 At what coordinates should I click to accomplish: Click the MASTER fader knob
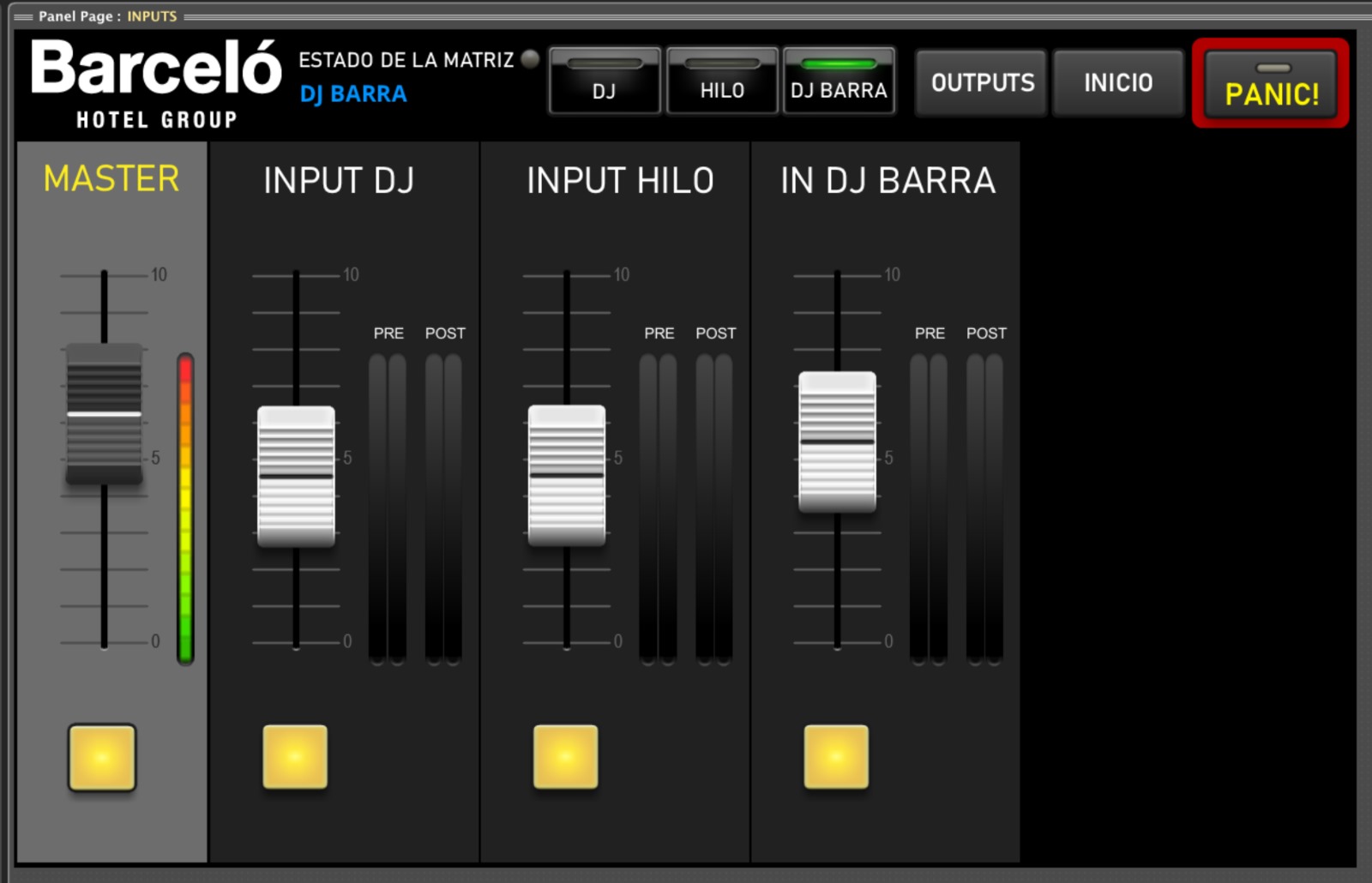pyautogui.click(x=104, y=415)
